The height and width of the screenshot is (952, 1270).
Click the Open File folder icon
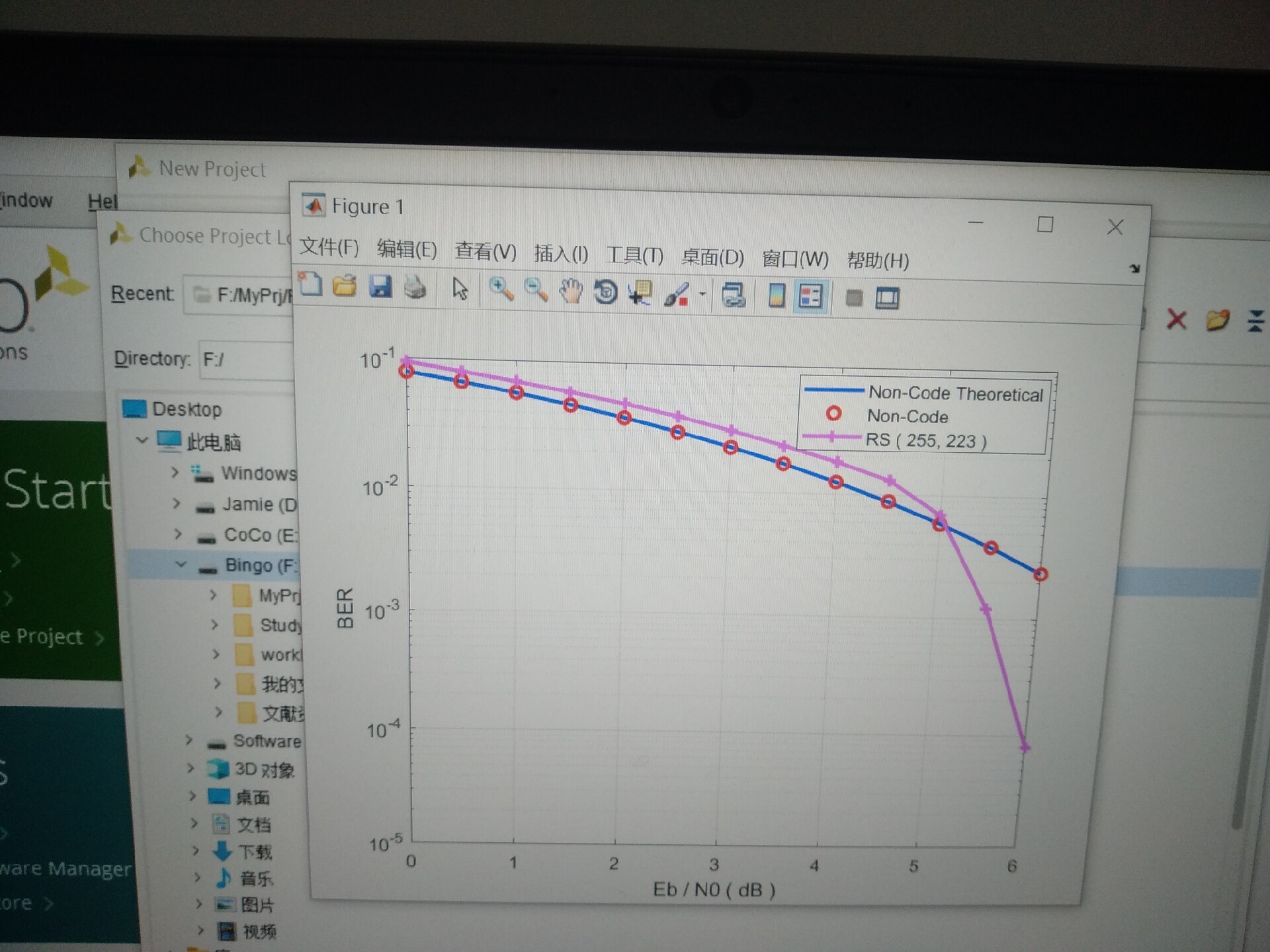click(345, 286)
